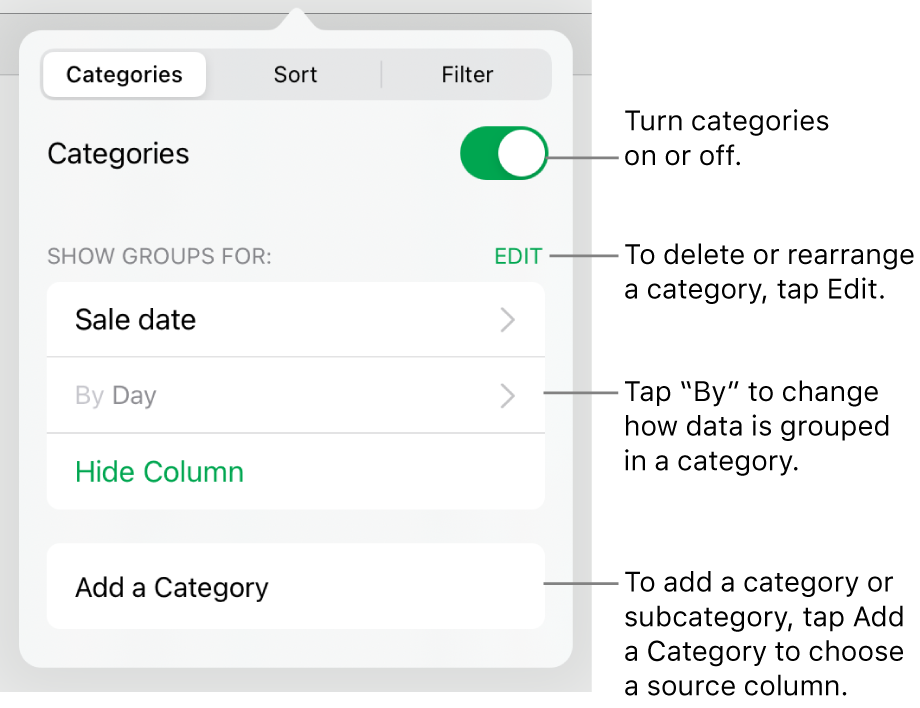This screenshot has height=708, width=920.
Task: Turn off the Categories toggle switch
Action: click(504, 154)
